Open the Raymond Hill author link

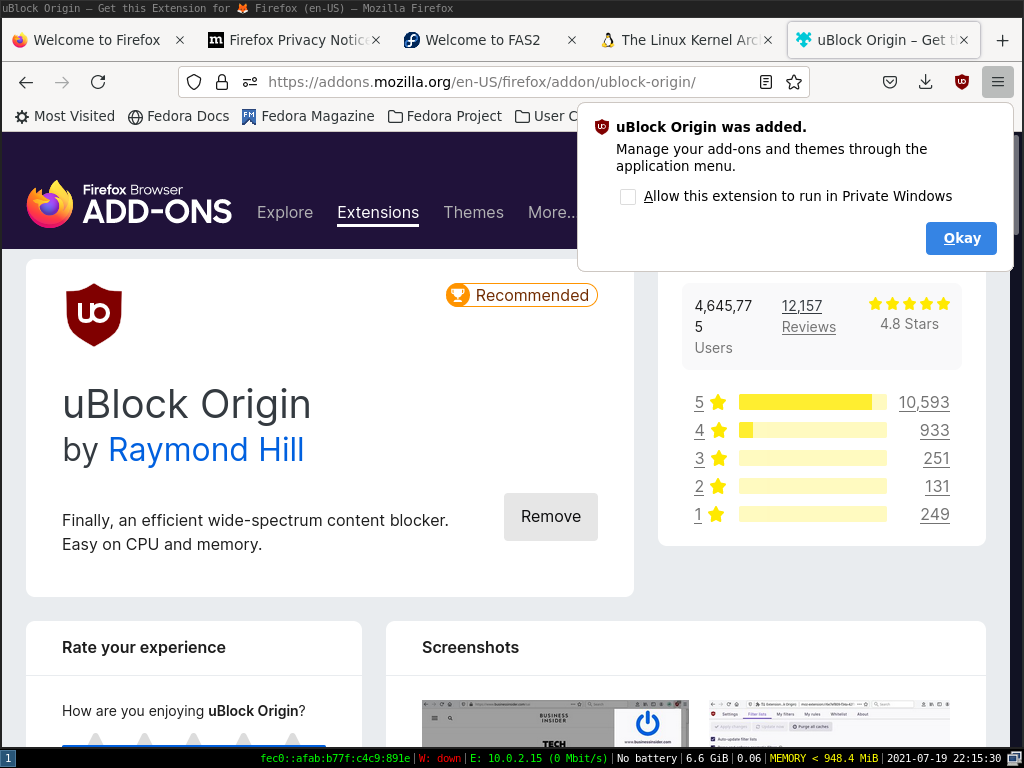[x=206, y=450]
